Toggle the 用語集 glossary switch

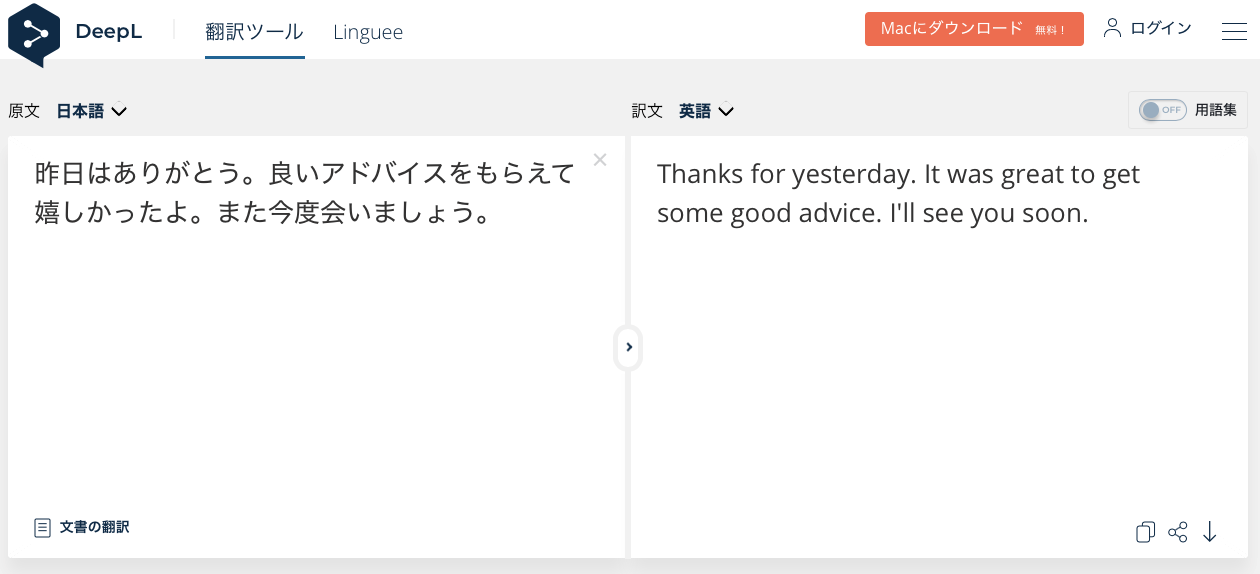coord(1162,110)
